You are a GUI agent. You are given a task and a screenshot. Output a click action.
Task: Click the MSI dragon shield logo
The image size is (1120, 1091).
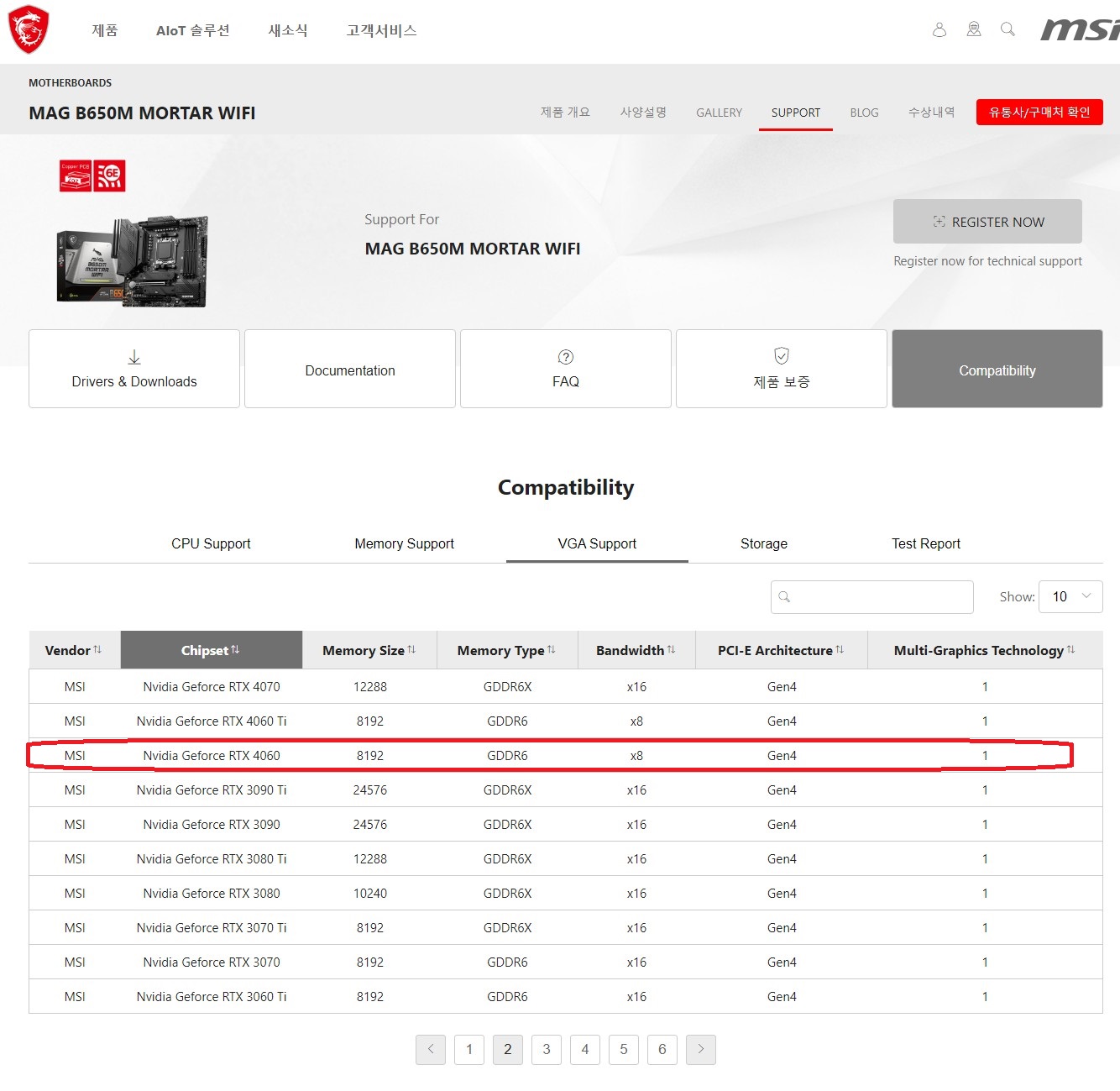pyautogui.click(x=28, y=30)
